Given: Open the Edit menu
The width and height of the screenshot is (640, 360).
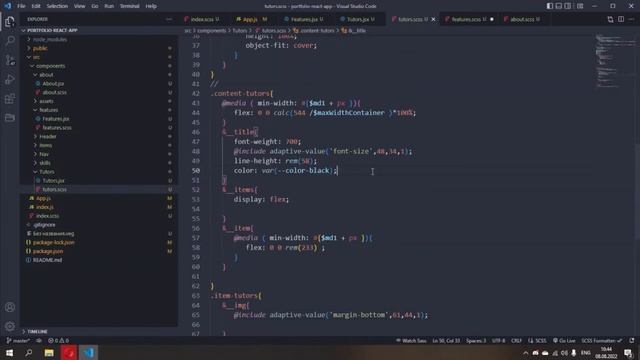Looking at the screenshot, I should [x=36, y=6].
